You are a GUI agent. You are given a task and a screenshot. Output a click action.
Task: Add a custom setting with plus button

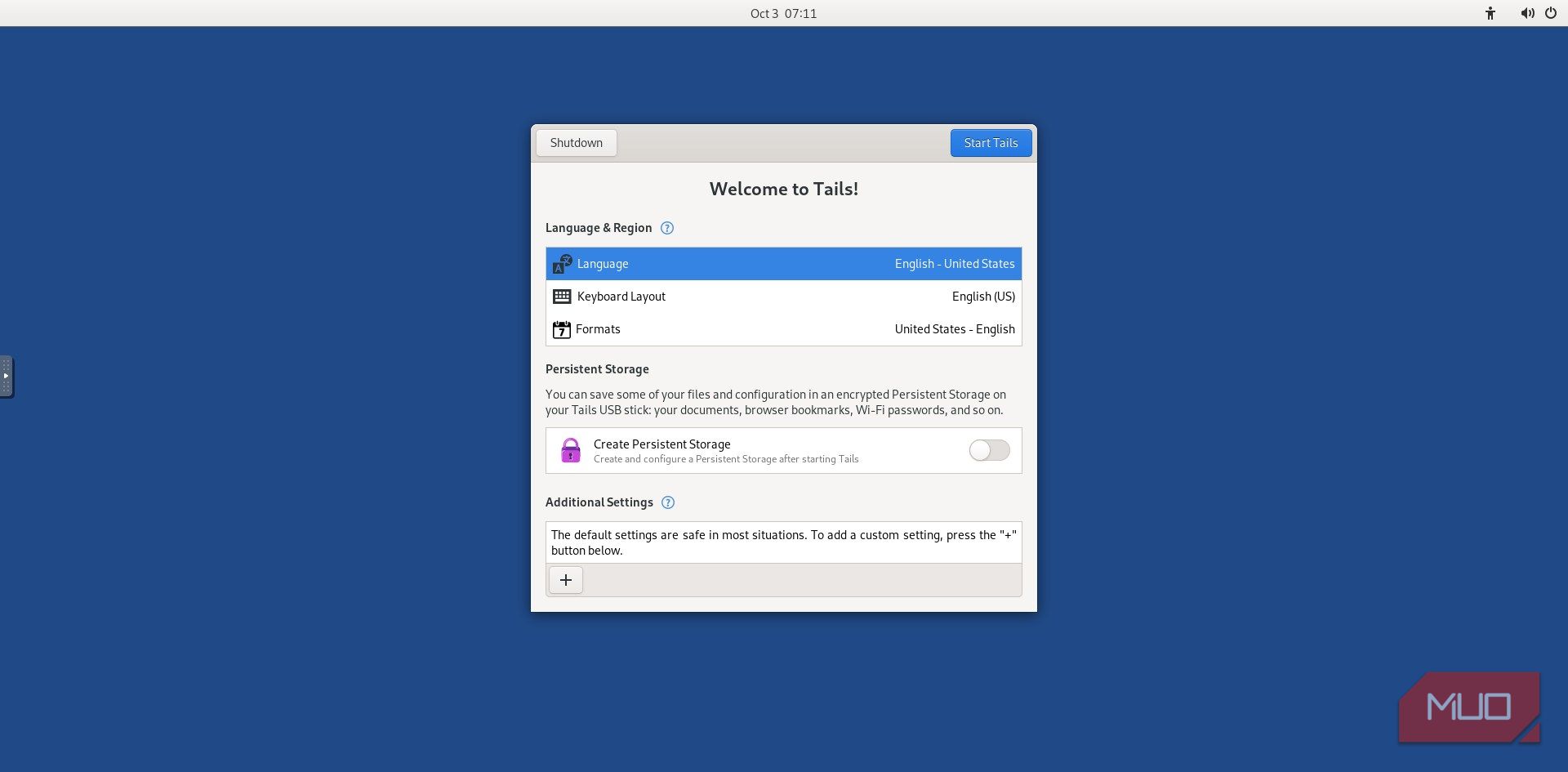pos(566,580)
